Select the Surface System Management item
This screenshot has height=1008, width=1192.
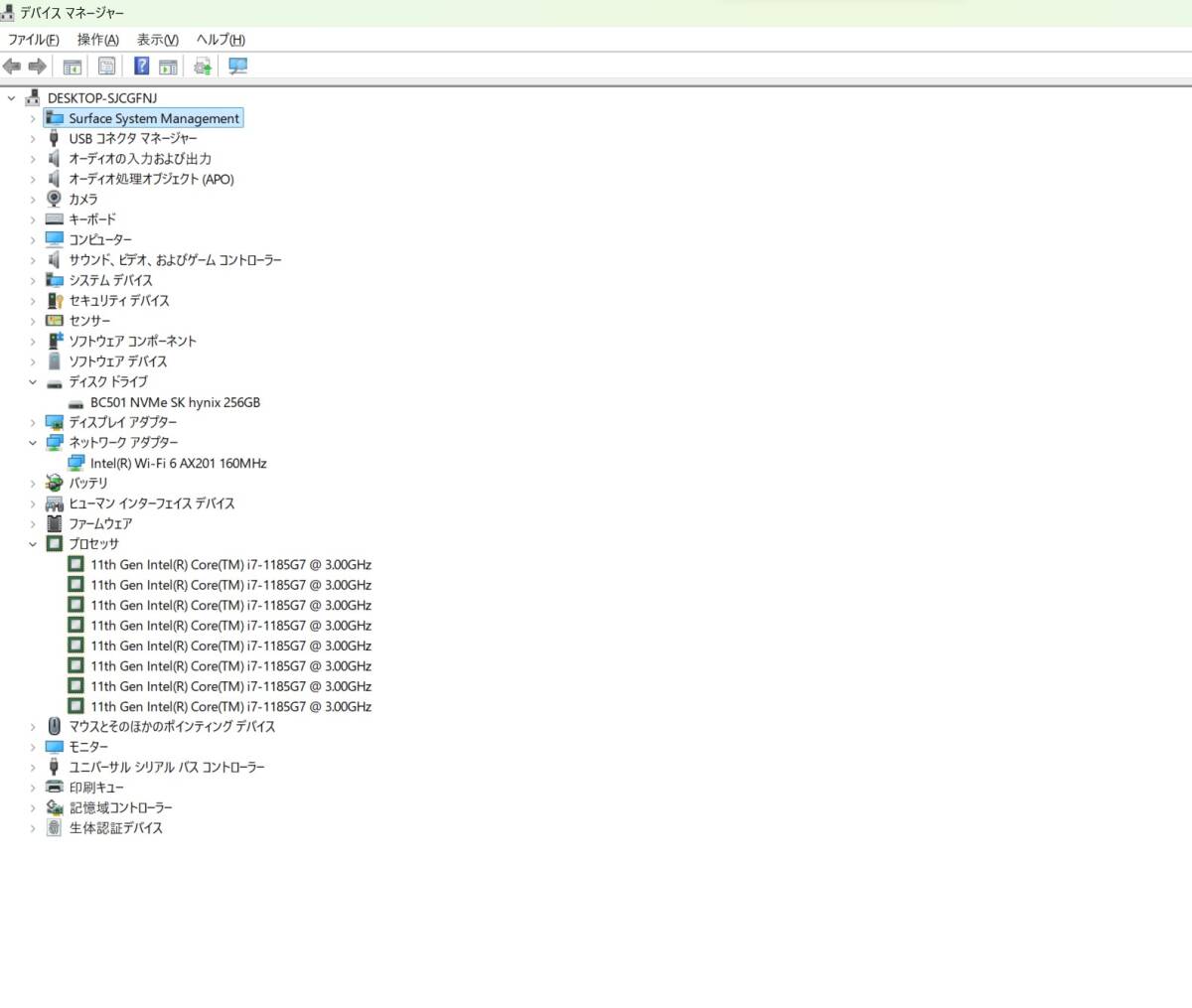pos(154,118)
